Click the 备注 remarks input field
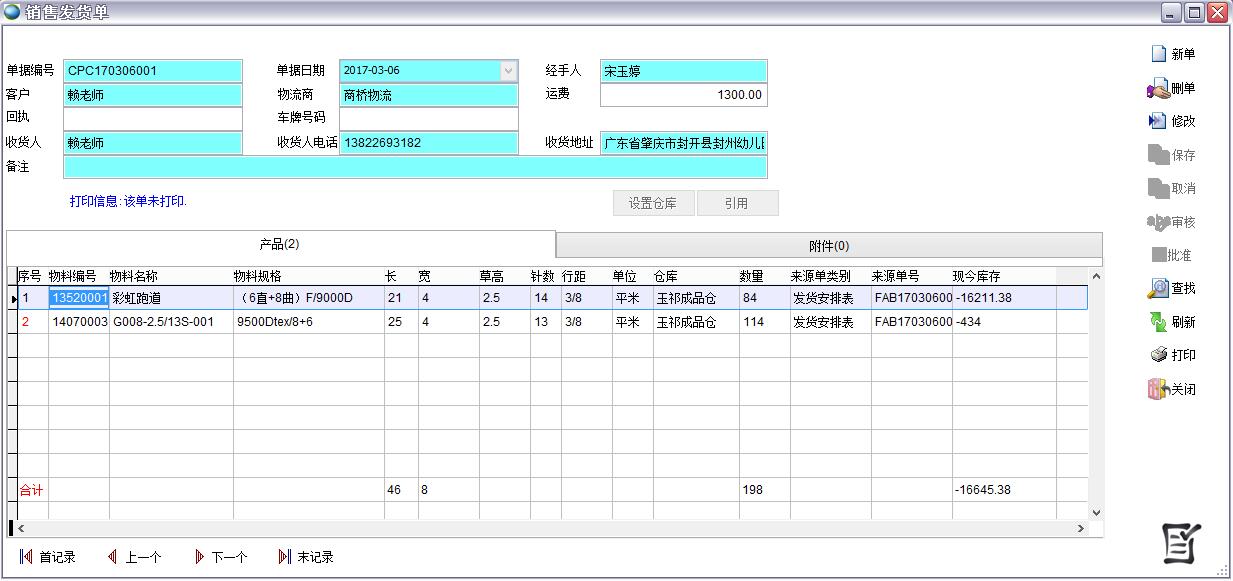The height and width of the screenshot is (581, 1233). (x=414, y=167)
